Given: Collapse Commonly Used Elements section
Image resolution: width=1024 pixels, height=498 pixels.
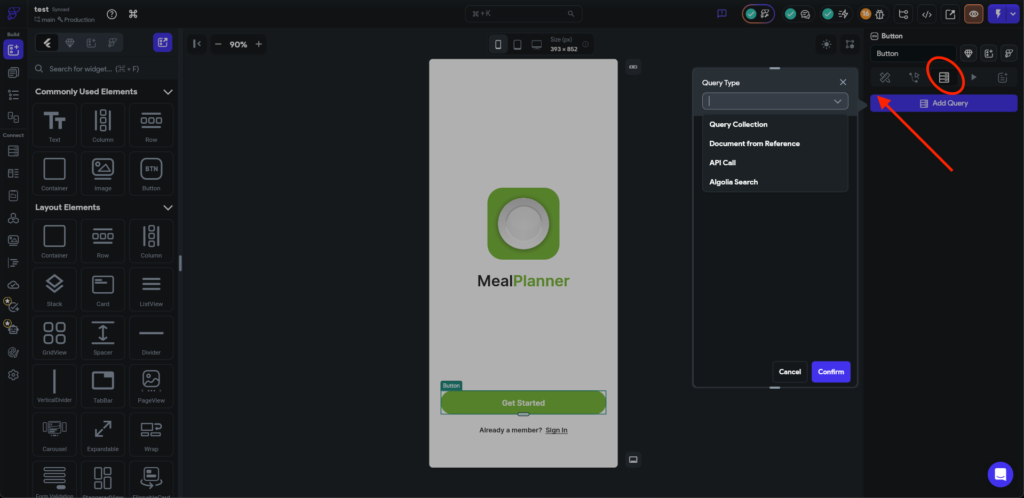Looking at the screenshot, I should tap(168, 92).
